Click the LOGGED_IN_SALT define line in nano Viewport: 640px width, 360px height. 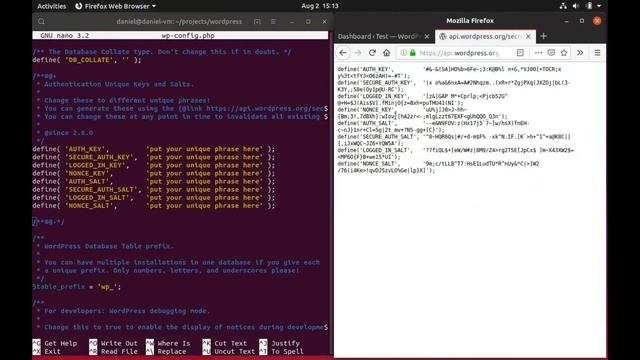point(154,198)
